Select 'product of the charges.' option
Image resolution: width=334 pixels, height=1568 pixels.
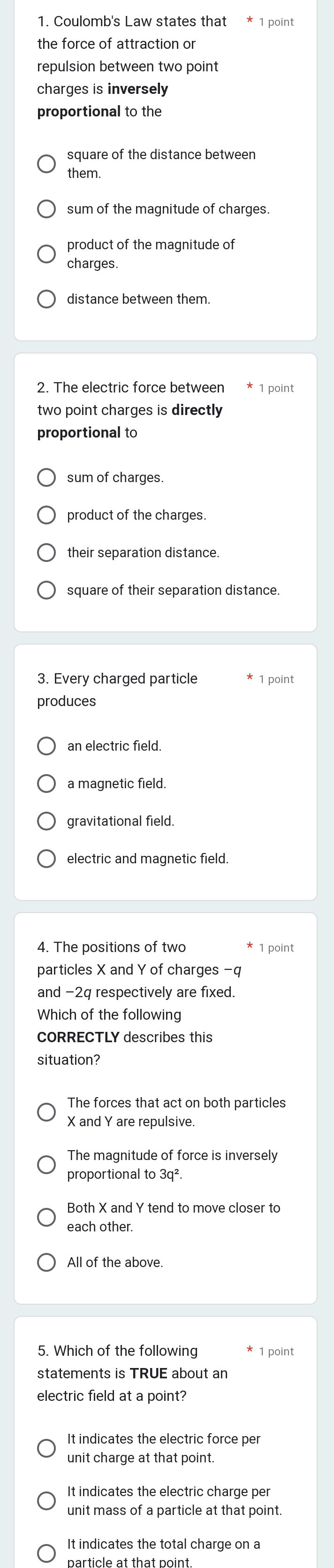(47, 515)
